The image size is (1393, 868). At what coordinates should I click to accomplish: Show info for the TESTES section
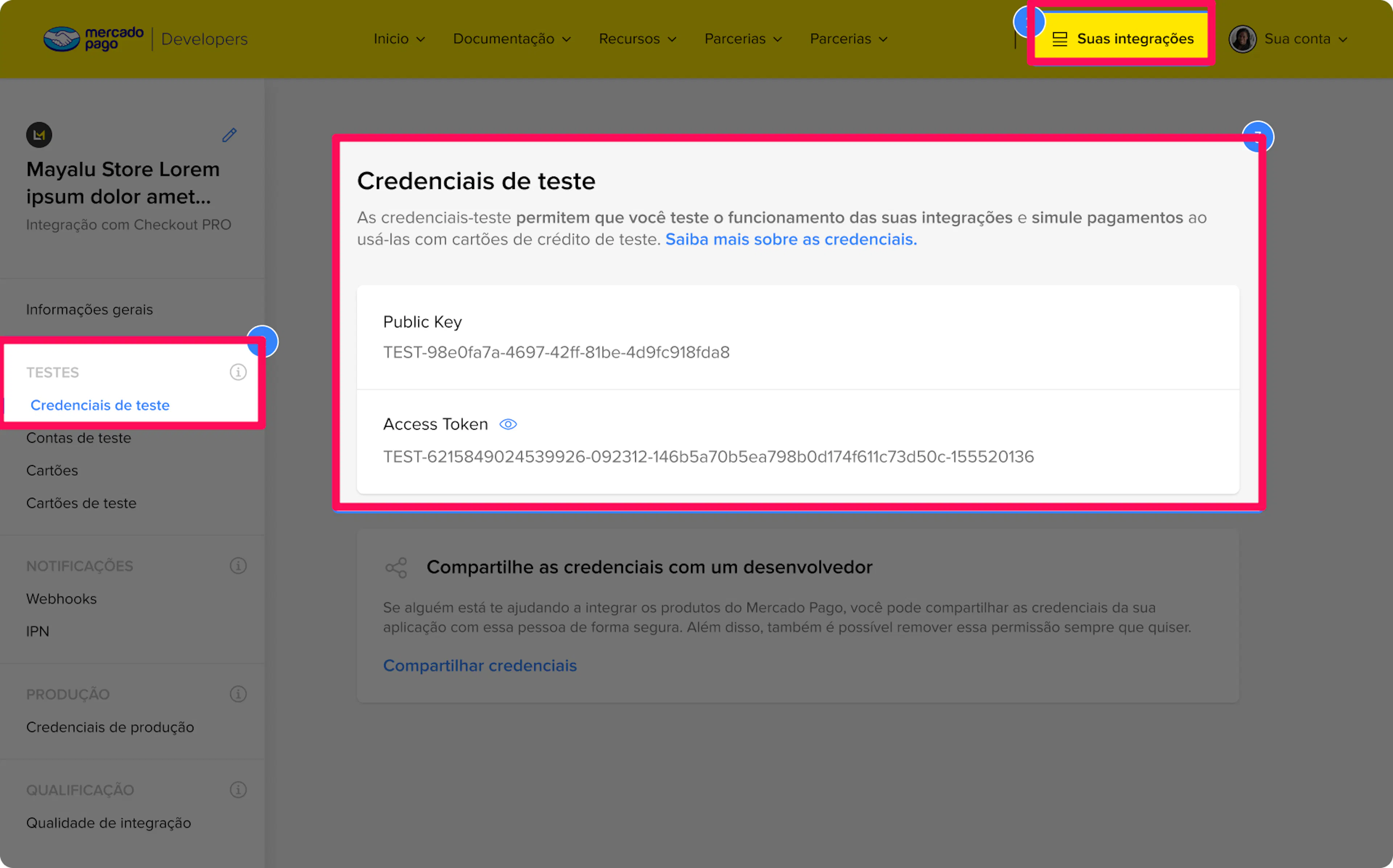pos(238,372)
